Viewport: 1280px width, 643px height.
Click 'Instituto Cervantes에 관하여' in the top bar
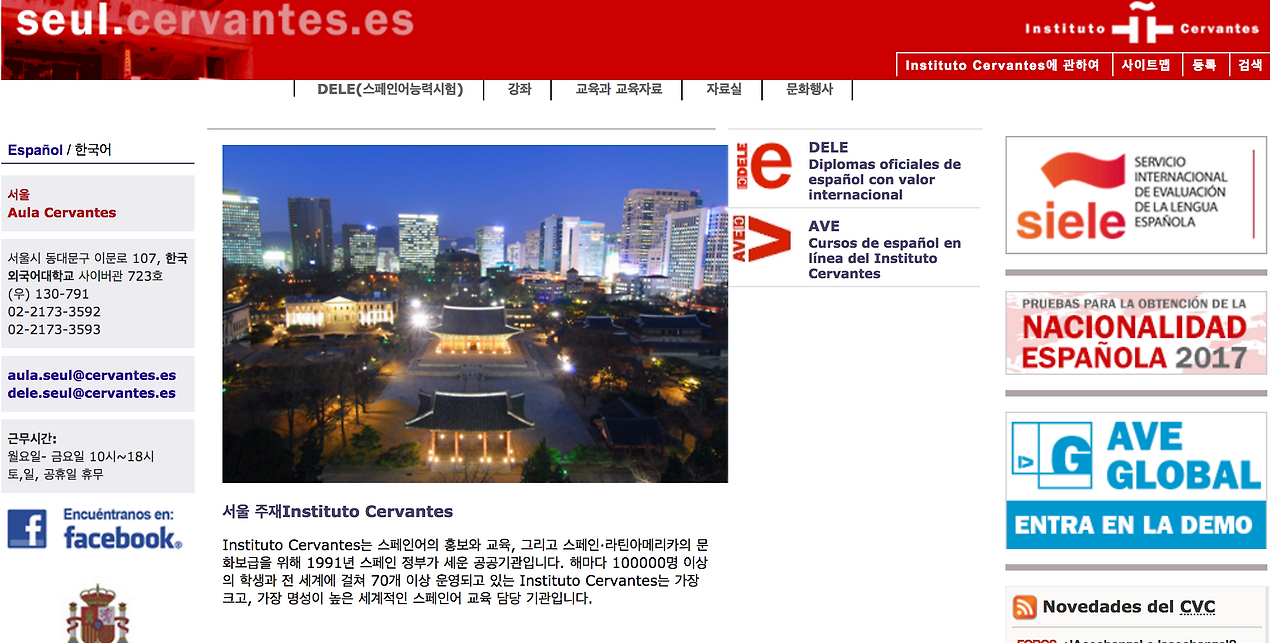[x=1002, y=65]
